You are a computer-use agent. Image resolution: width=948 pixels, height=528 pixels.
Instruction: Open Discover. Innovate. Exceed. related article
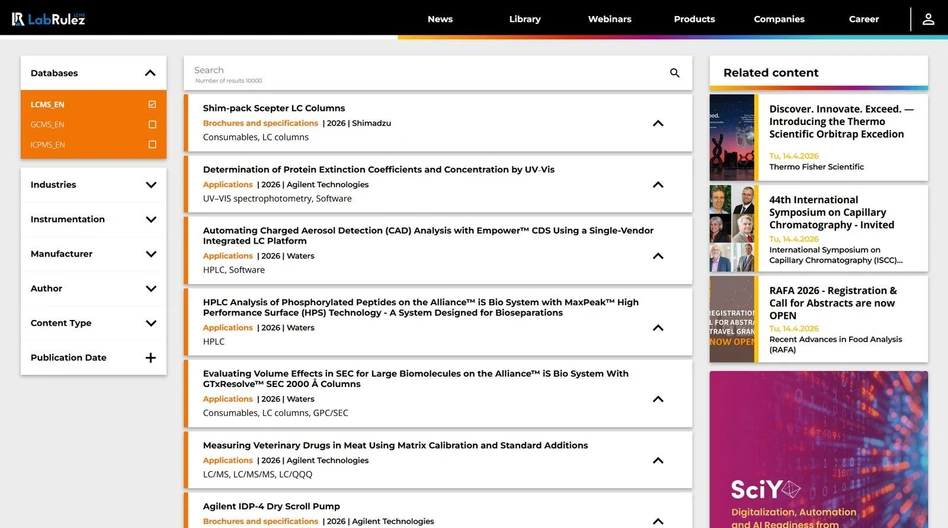pos(841,122)
